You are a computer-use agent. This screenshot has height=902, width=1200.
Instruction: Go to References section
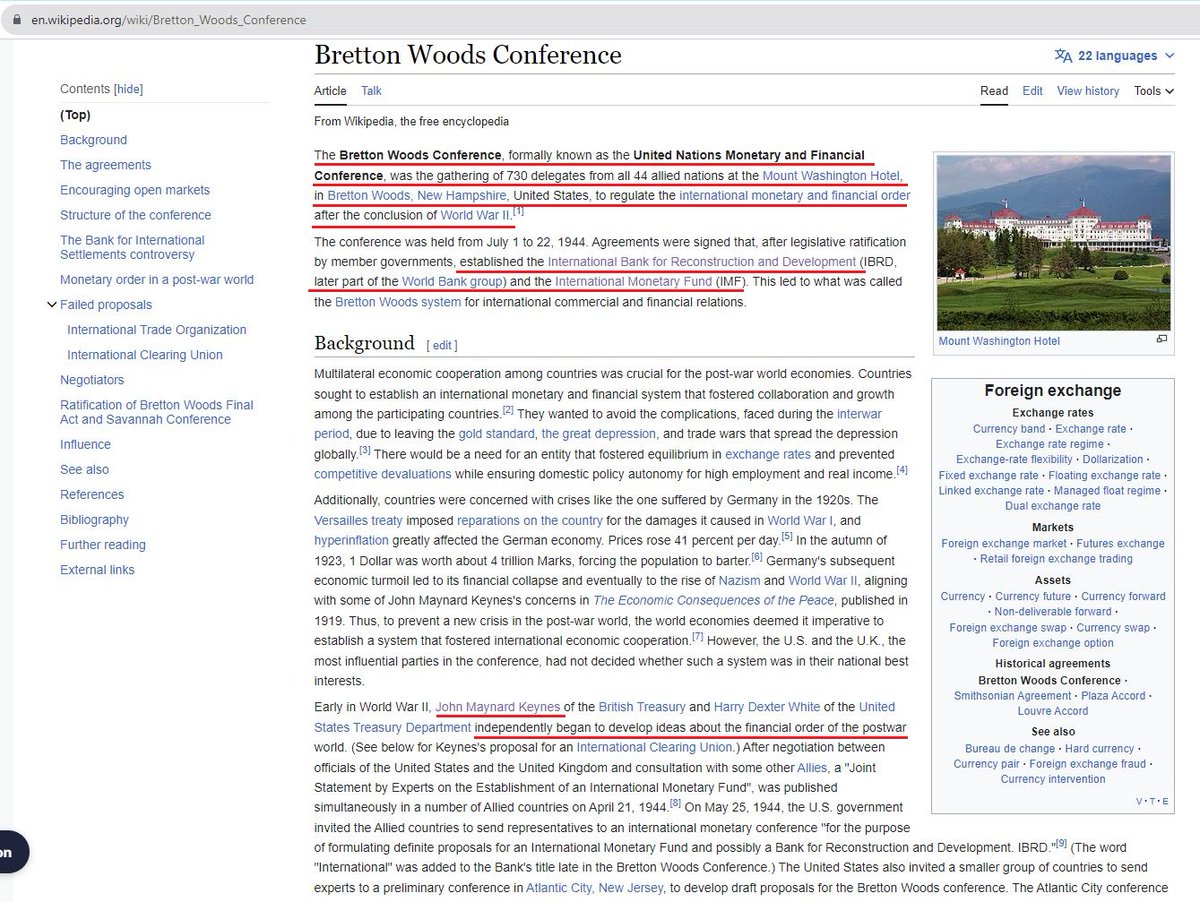tap(92, 495)
